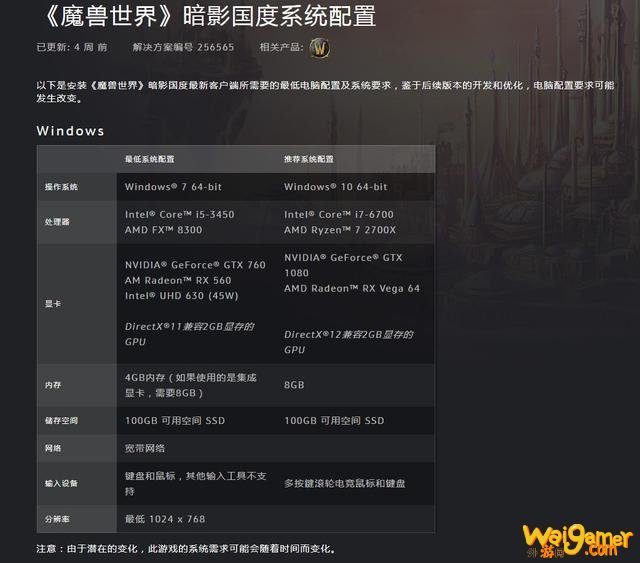
Task: Click the World of Warcraft product icon
Action: click(x=320, y=48)
